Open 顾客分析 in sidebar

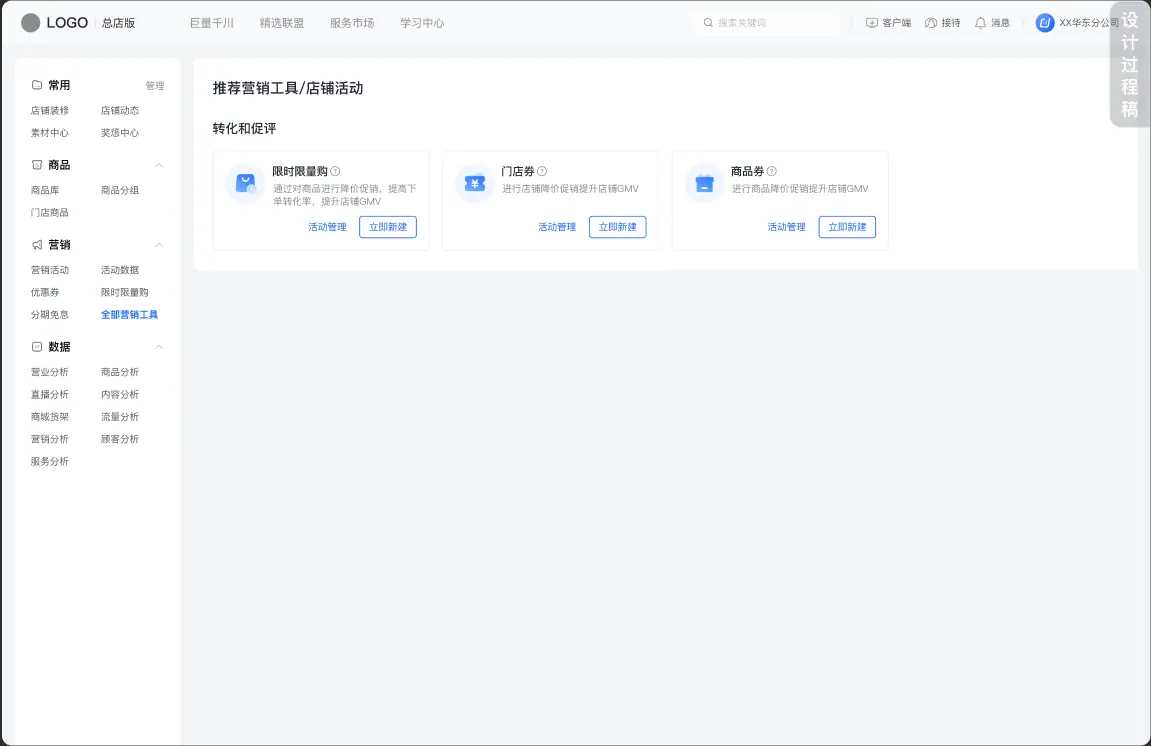[120, 439]
